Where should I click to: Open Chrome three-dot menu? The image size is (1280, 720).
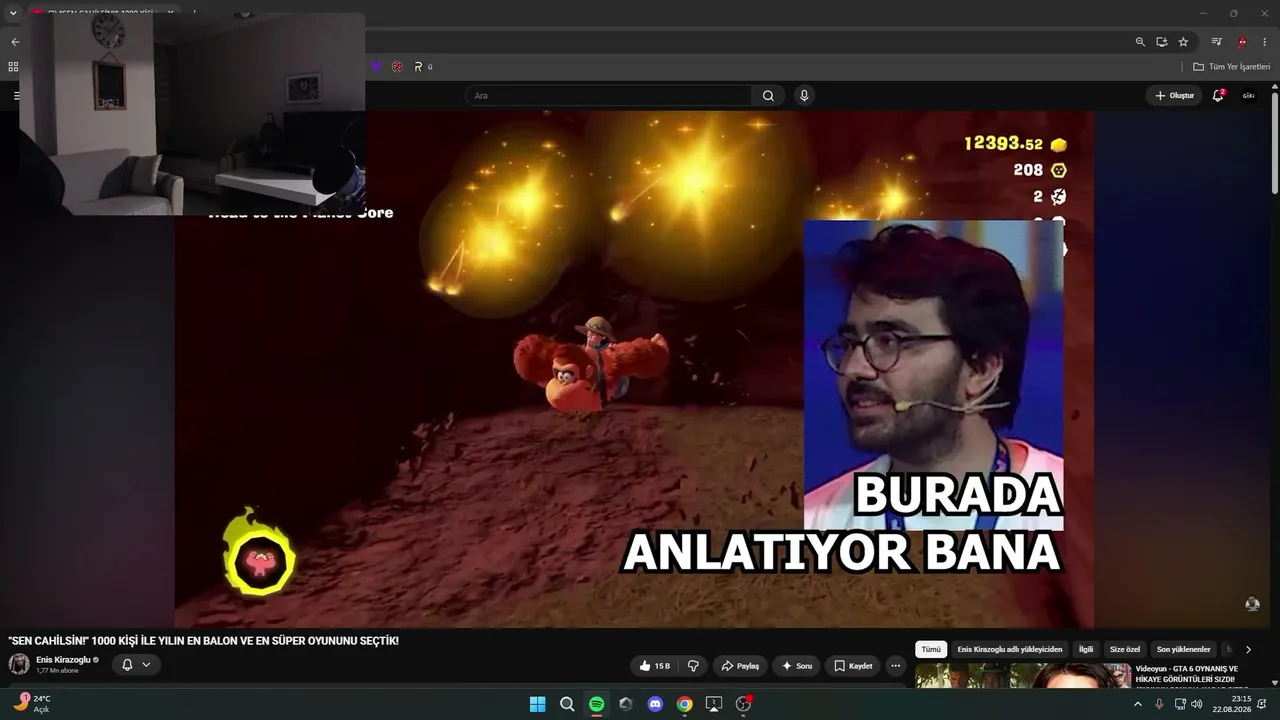(x=1264, y=42)
